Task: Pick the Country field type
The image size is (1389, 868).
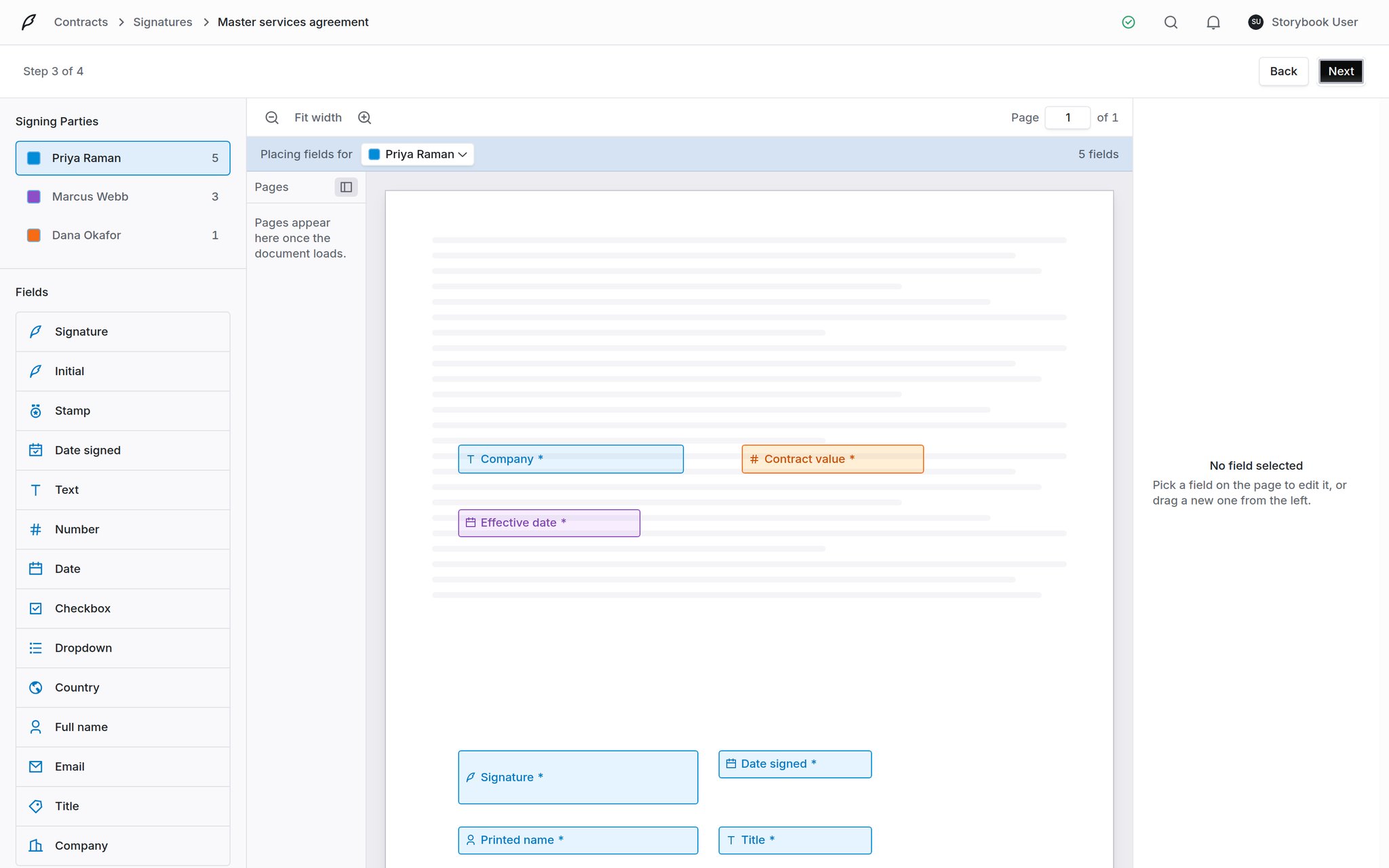Action: [123, 688]
